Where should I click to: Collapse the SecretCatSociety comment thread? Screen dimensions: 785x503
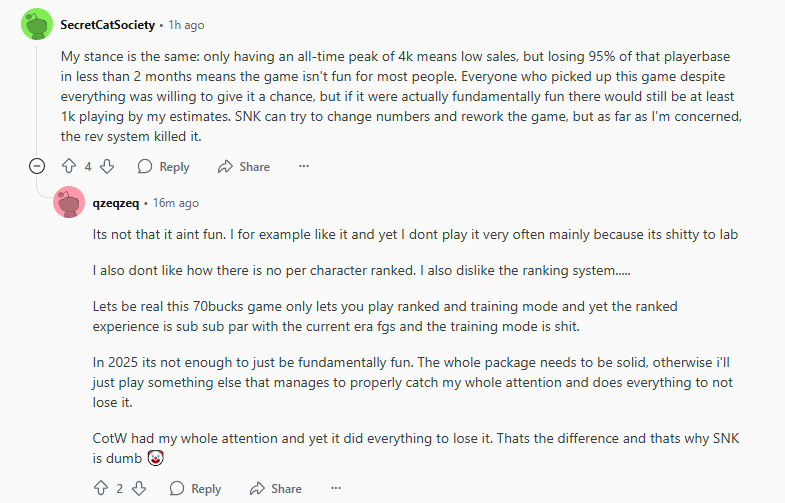[x=37, y=167]
